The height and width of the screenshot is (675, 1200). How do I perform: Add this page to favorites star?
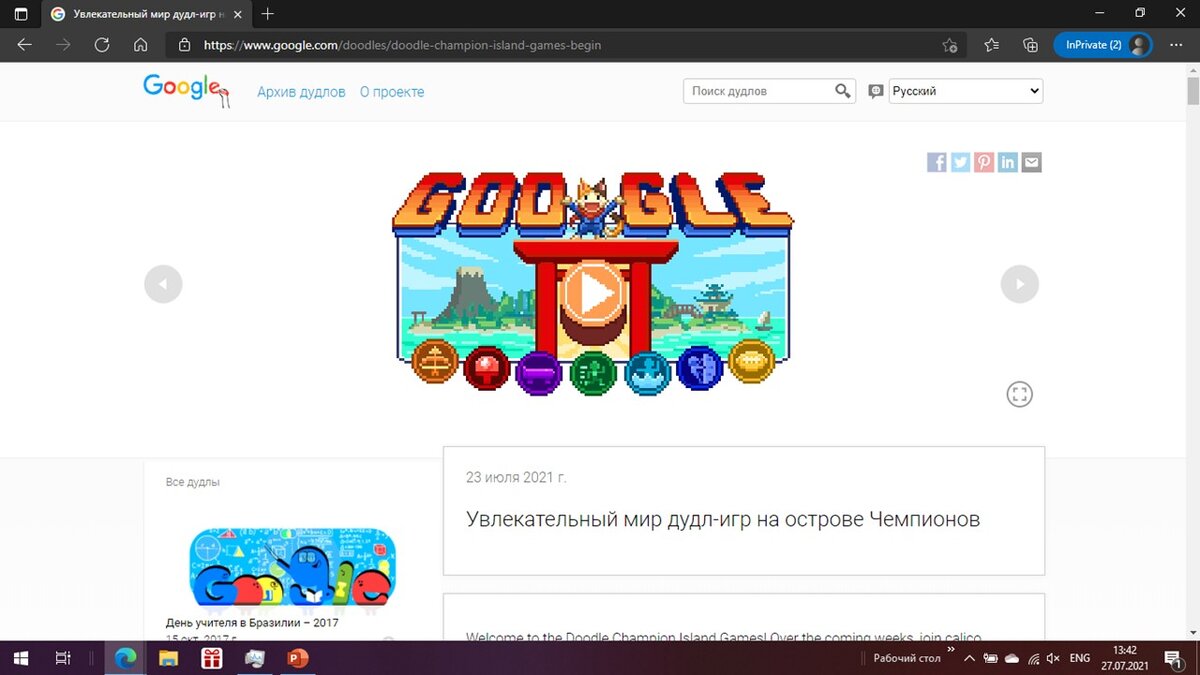tap(949, 45)
